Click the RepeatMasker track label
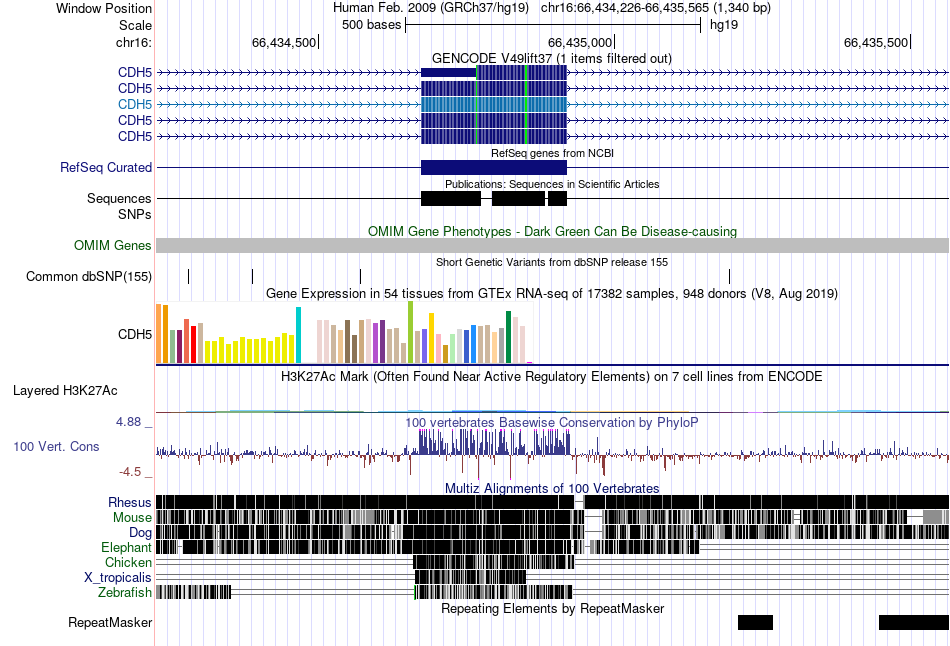The height and width of the screenshot is (646, 950). [x=110, y=622]
